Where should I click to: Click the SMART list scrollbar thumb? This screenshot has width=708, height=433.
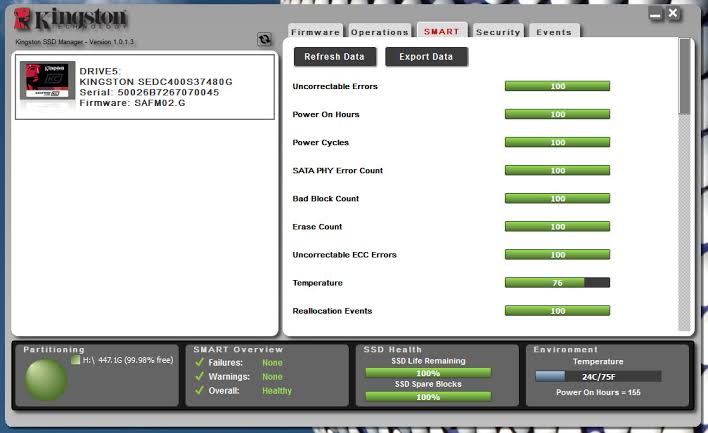[x=685, y=76]
